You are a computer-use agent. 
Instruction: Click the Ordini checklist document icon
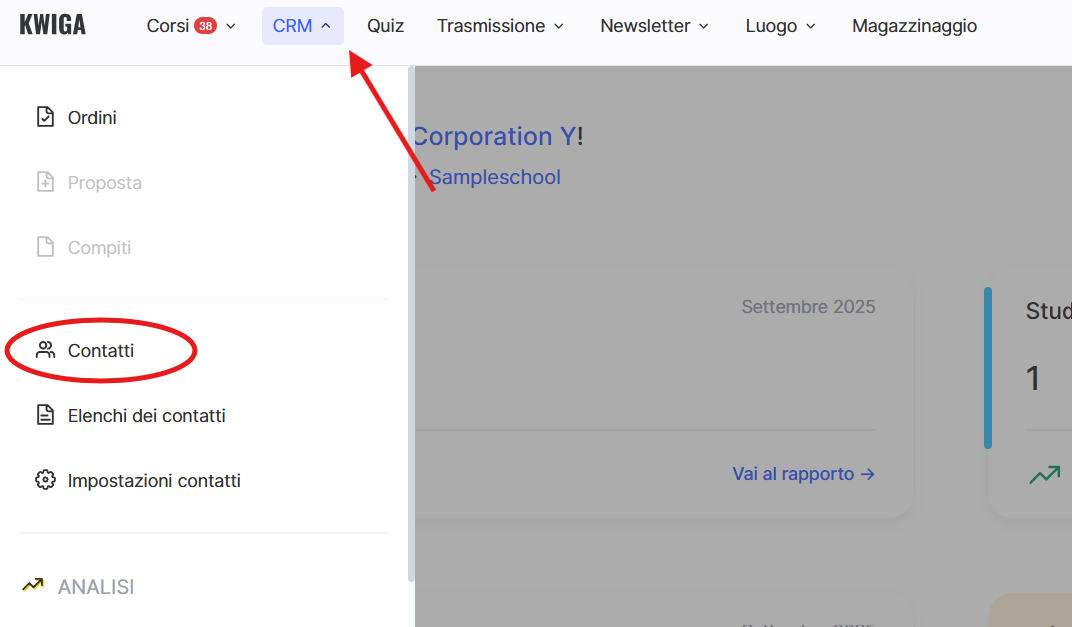(45, 117)
